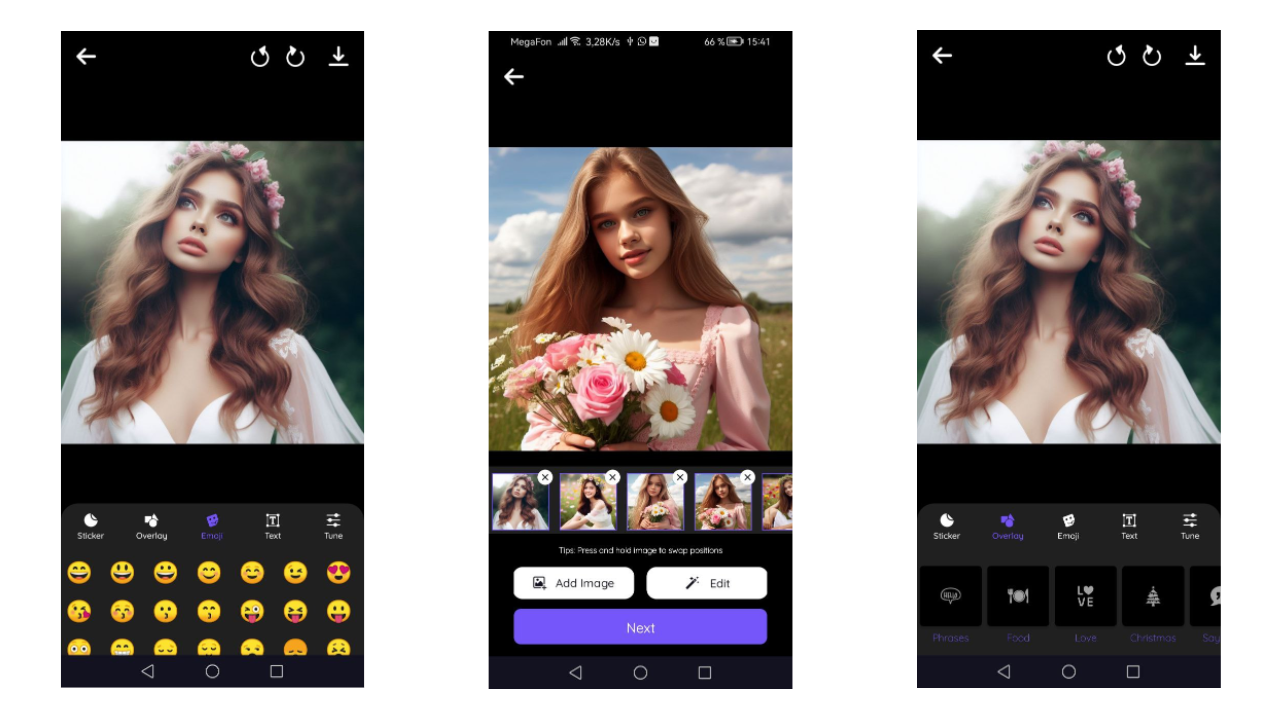Select the Sticker tool
Image resolution: width=1280 pixels, height=720 pixels.
pos(90,527)
